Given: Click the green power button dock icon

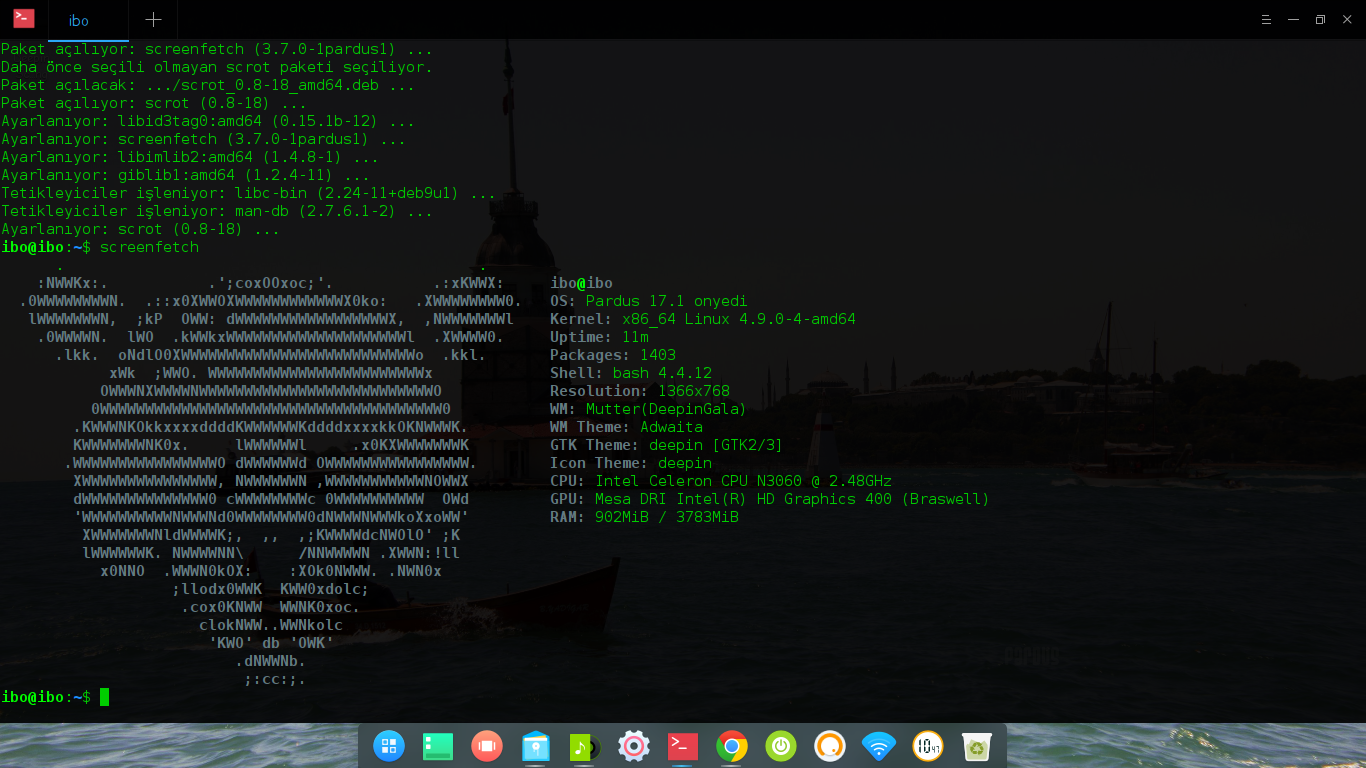Looking at the screenshot, I should [x=781, y=746].
